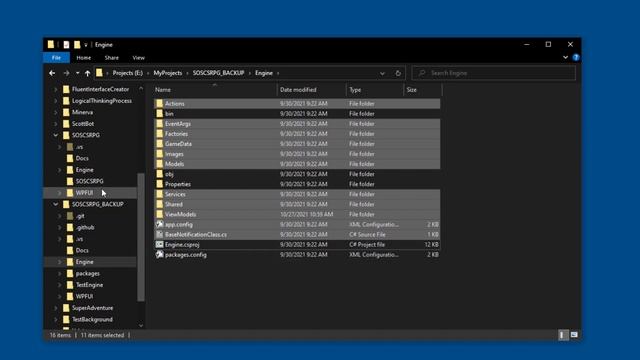Sort by Size column header
The width and height of the screenshot is (640, 360).
pyautogui.click(x=422, y=90)
